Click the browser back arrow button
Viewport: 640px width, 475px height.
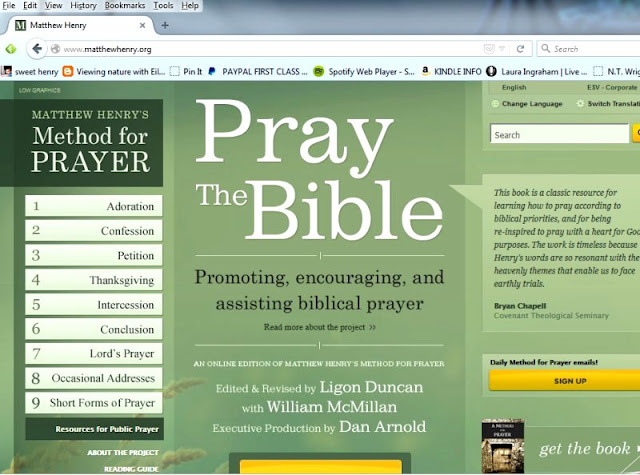37,49
